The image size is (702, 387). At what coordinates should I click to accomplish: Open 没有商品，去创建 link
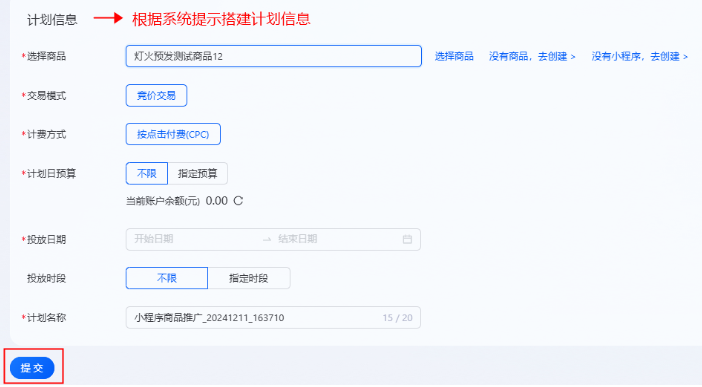click(532, 56)
